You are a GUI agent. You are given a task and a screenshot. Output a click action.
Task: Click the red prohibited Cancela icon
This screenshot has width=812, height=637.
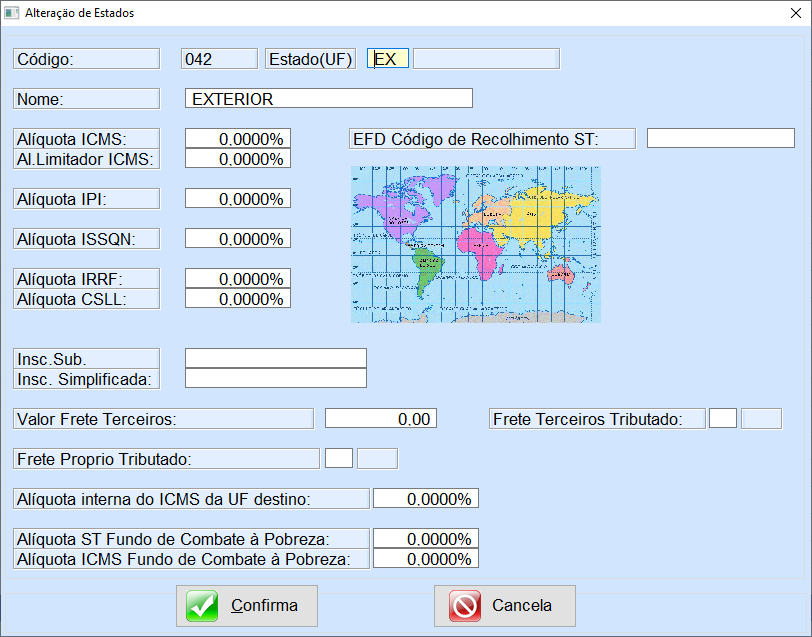click(465, 606)
